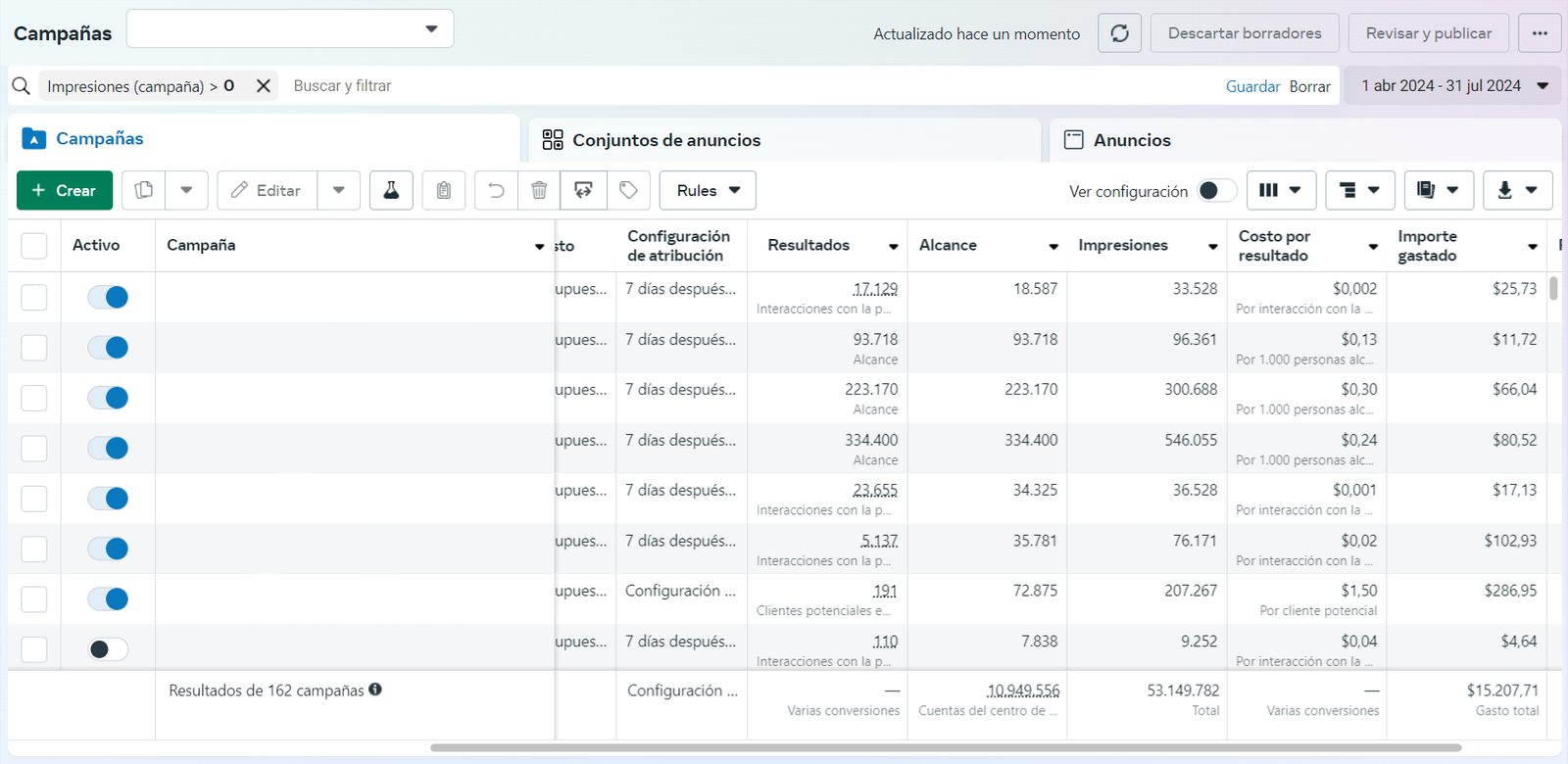This screenshot has height=764, width=1568.
Task: Open the Rules dropdown
Action: point(708,190)
